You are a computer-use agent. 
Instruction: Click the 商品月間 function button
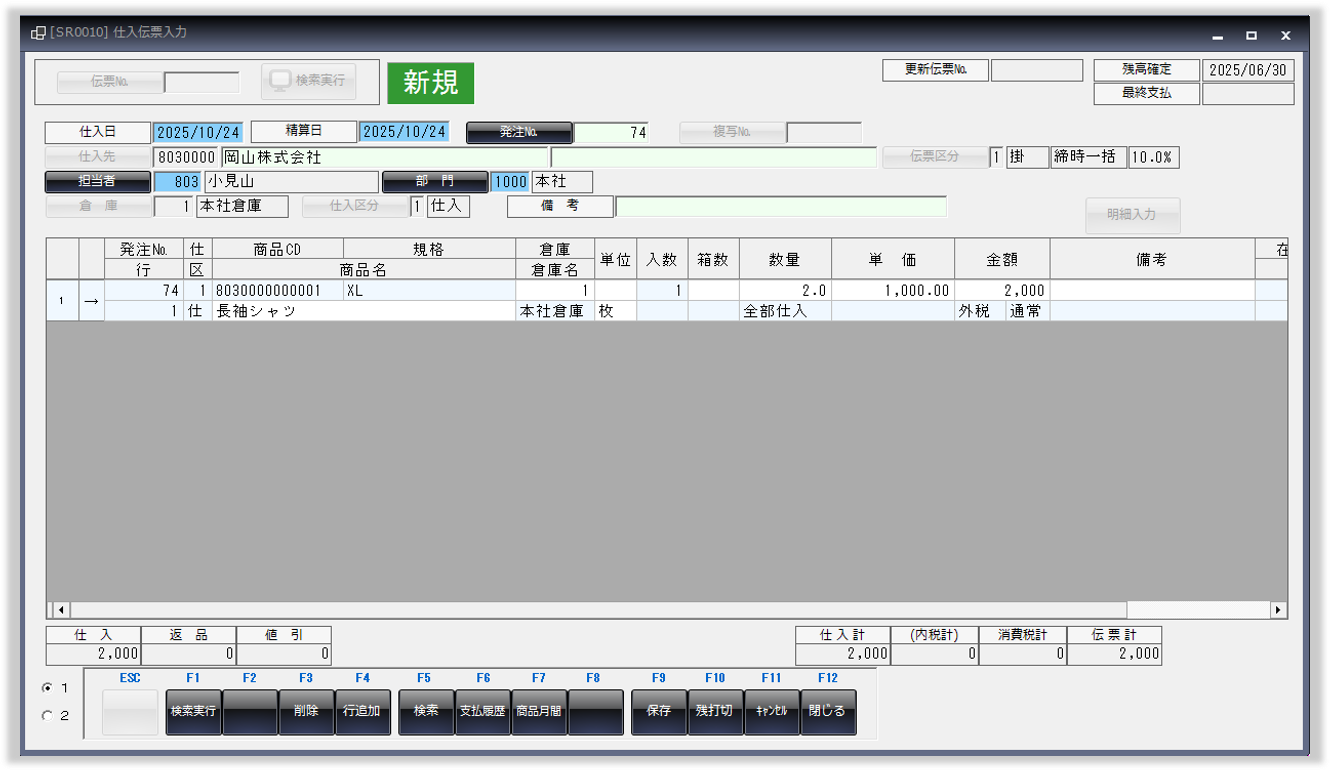(x=539, y=712)
